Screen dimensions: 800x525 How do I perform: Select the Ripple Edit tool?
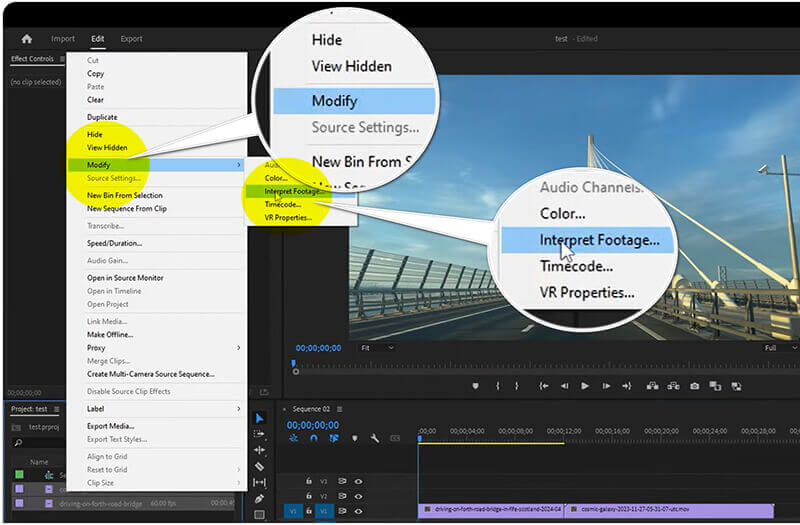tap(259, 450)
